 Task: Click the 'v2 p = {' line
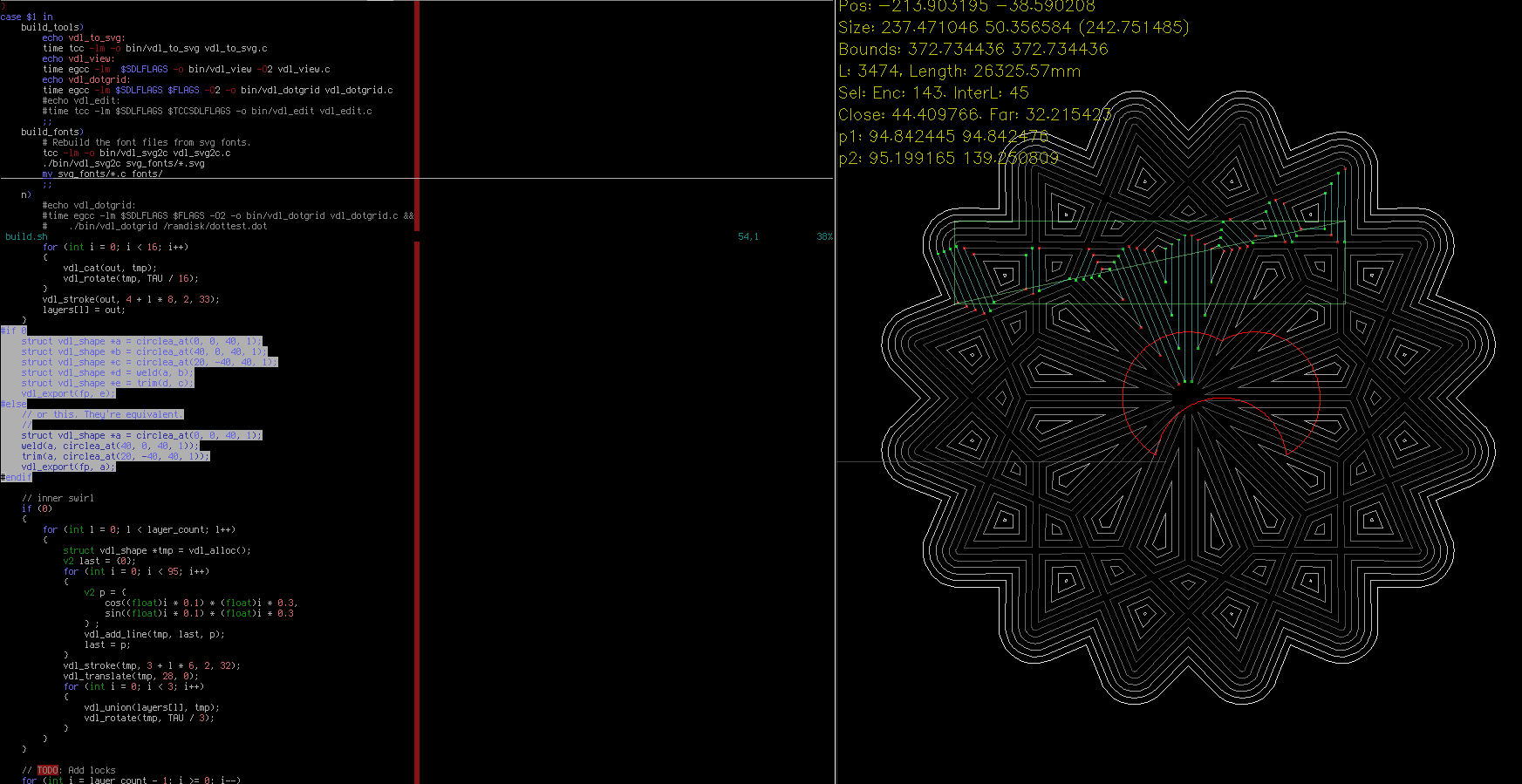pyautogui.click(x=106, y=592)
